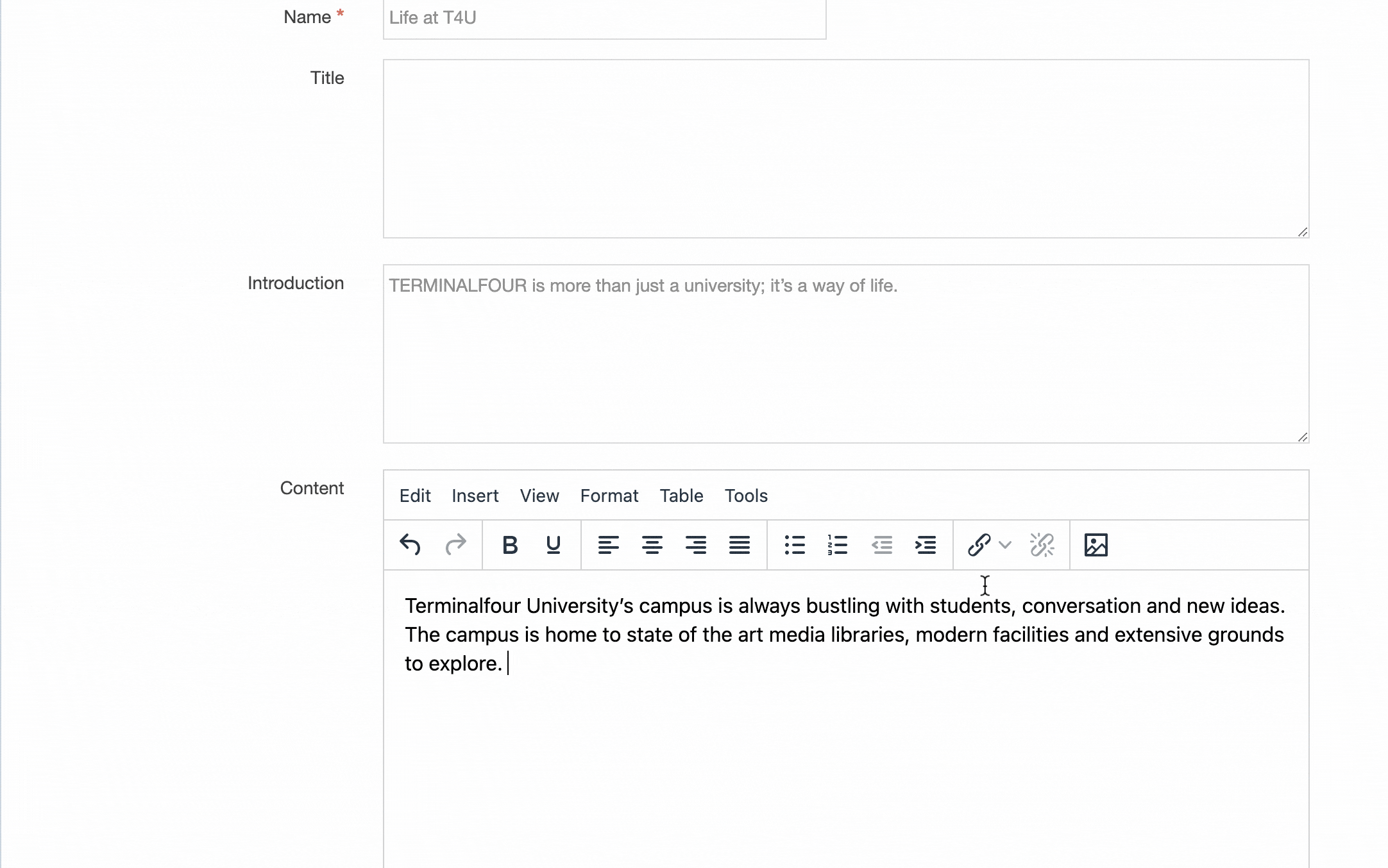Click the Redo icon
The height and width of the screenshot is (868, 1388).
456,545
